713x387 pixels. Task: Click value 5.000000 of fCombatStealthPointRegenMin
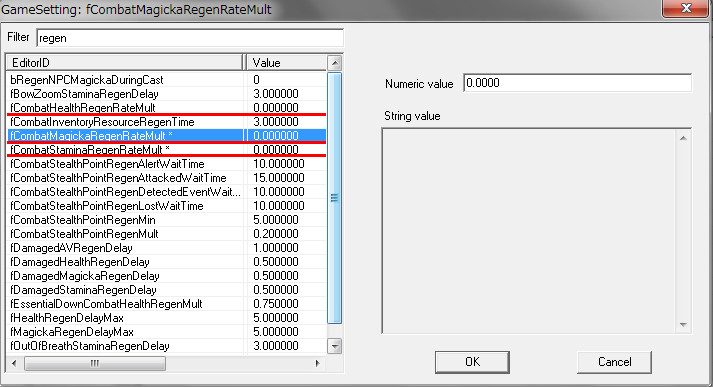pyautogui.click(x=276, y=220)
